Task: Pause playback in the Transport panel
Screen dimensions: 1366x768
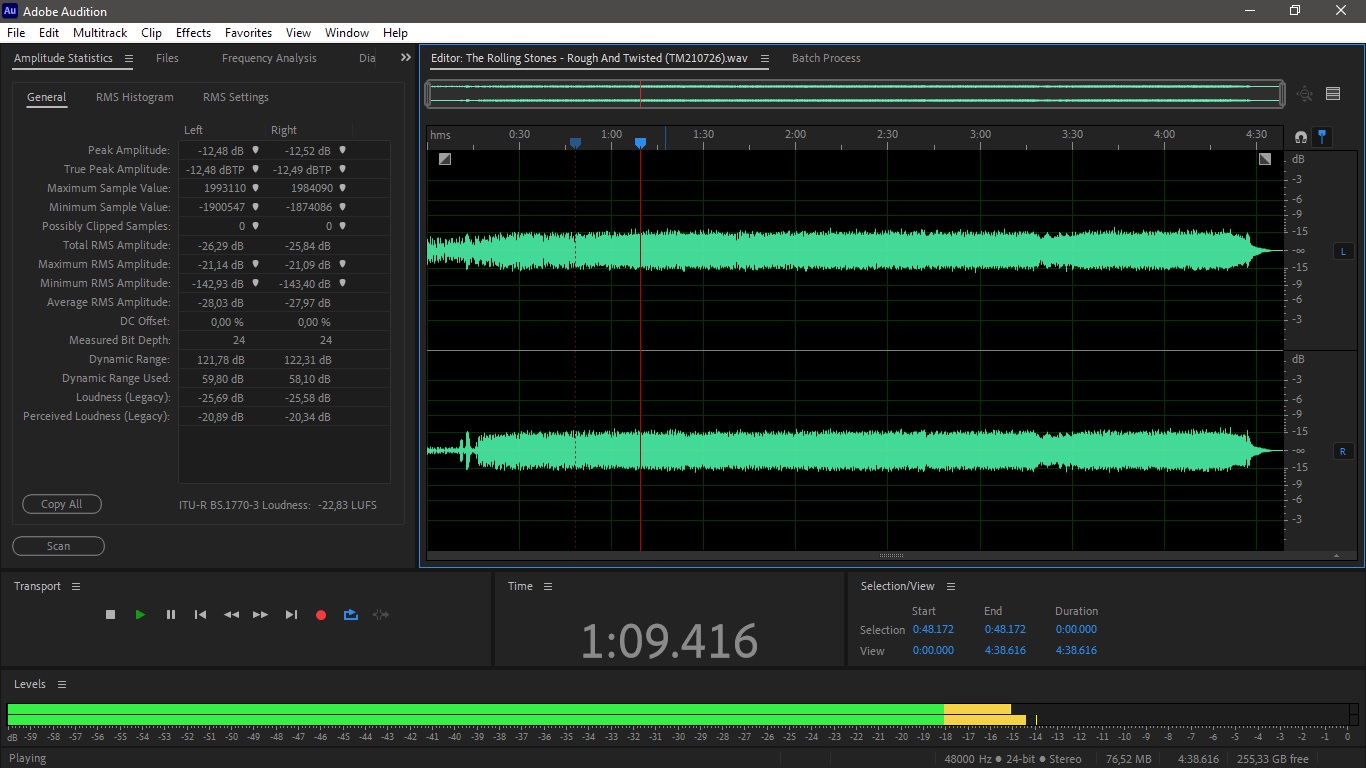Action: pos(171,615)
